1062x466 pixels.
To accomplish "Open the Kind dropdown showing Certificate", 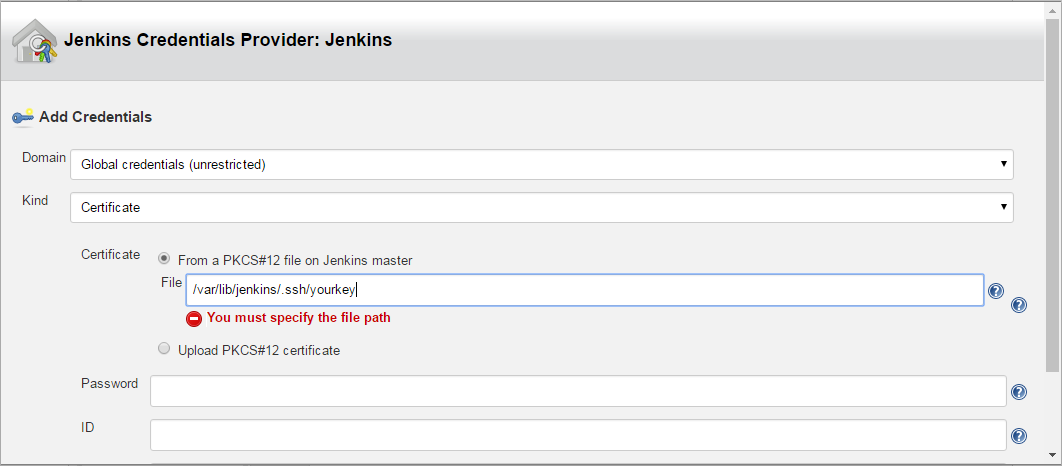I will click(x=542, y=208).
